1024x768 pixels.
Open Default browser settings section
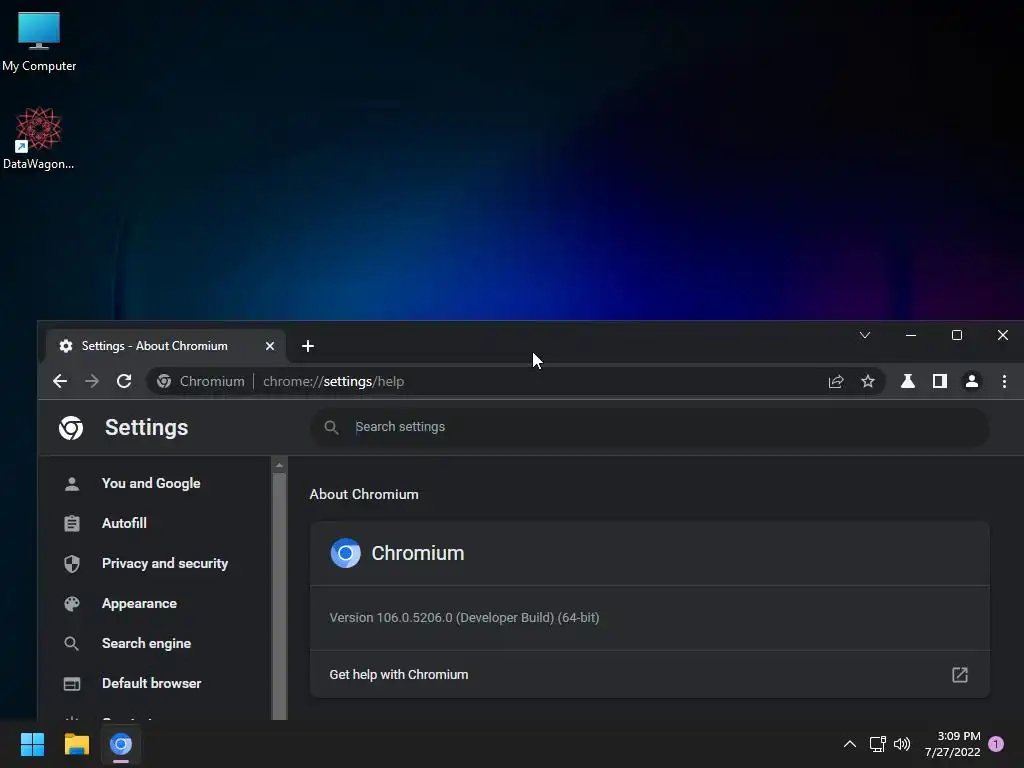pyautogui.click(x=152, y=683)
